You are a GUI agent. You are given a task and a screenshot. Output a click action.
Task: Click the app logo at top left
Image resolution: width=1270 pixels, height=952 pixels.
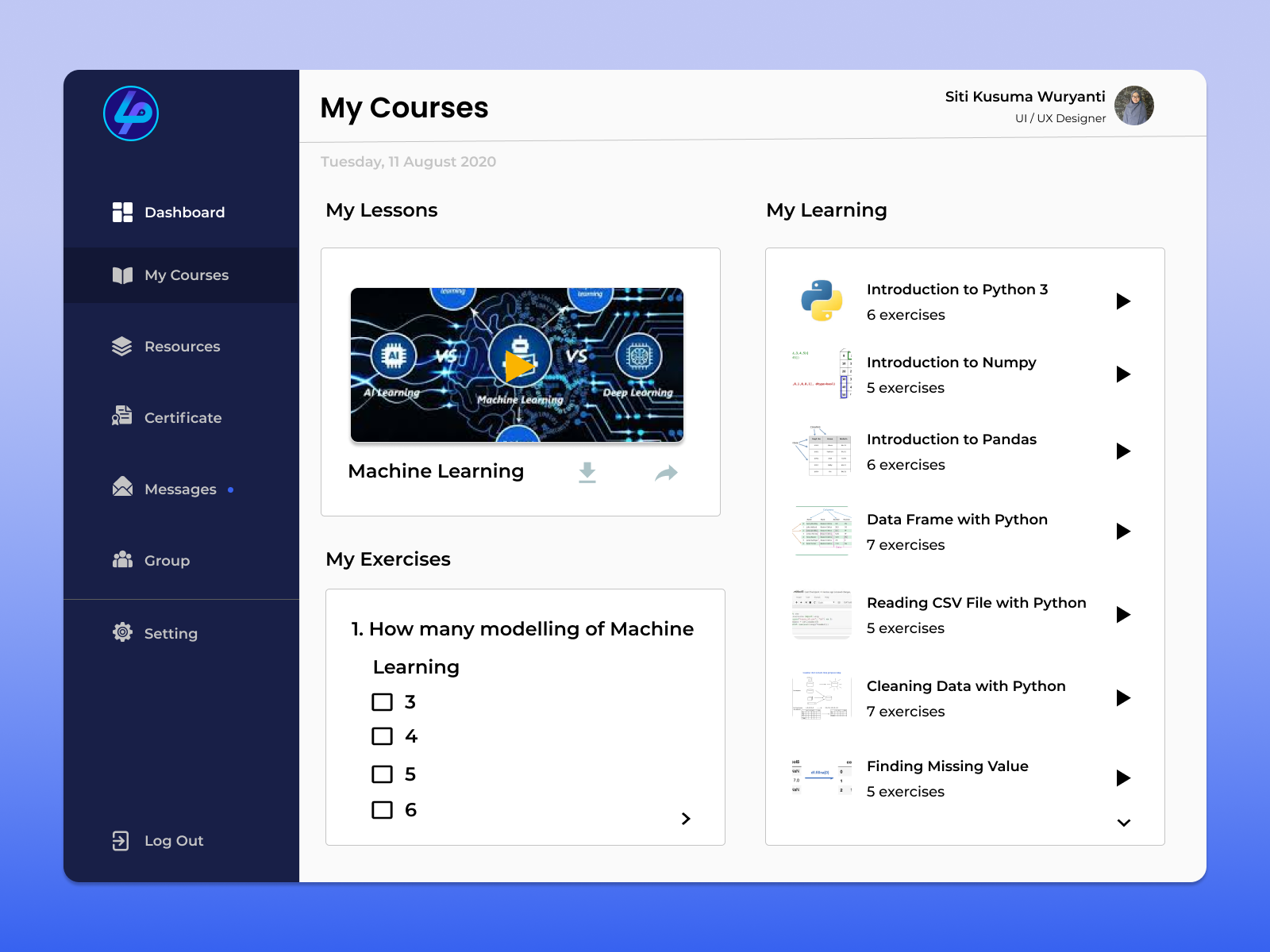tap(131, 114)
